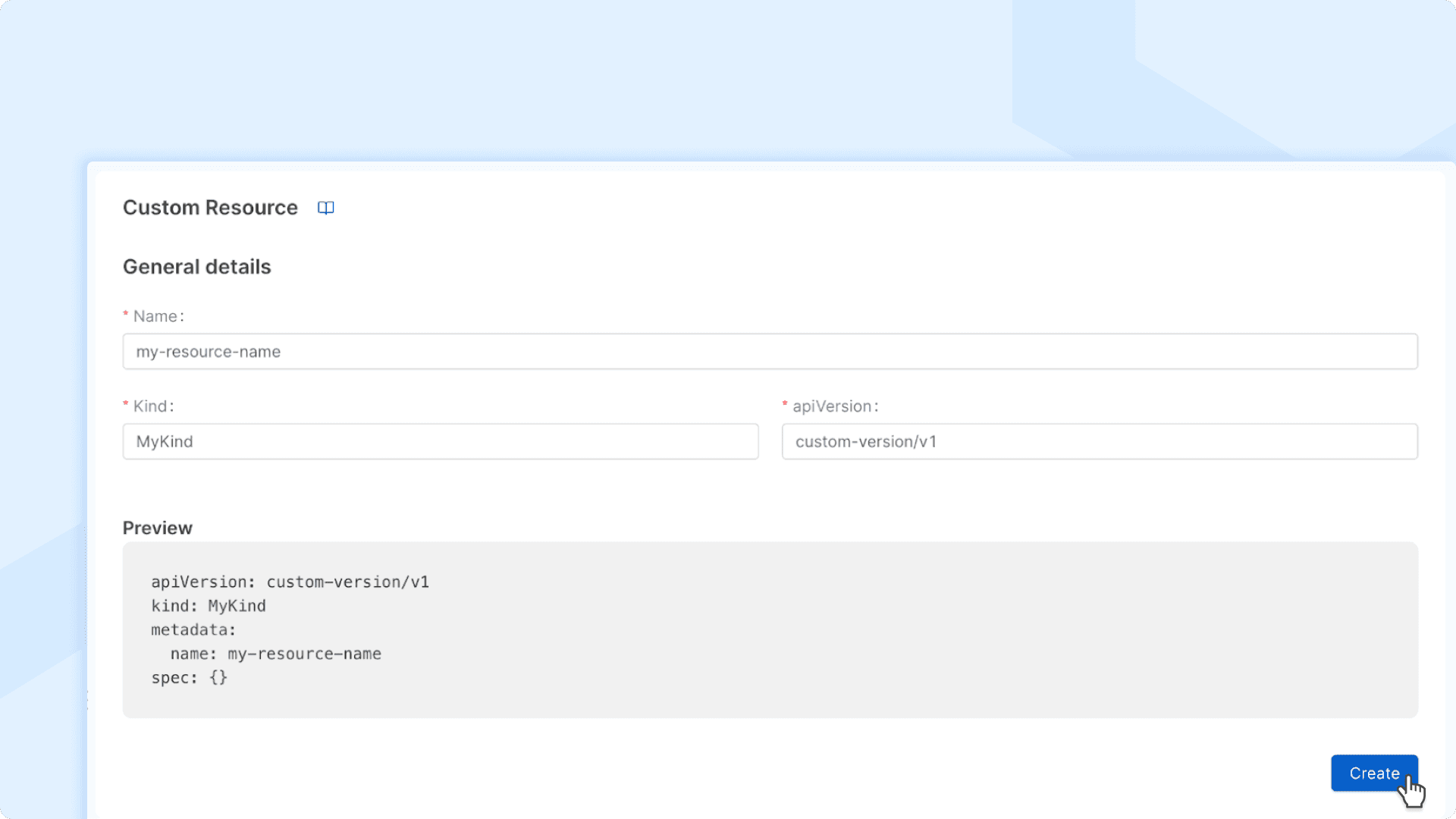Focus the Name input field

770,351
